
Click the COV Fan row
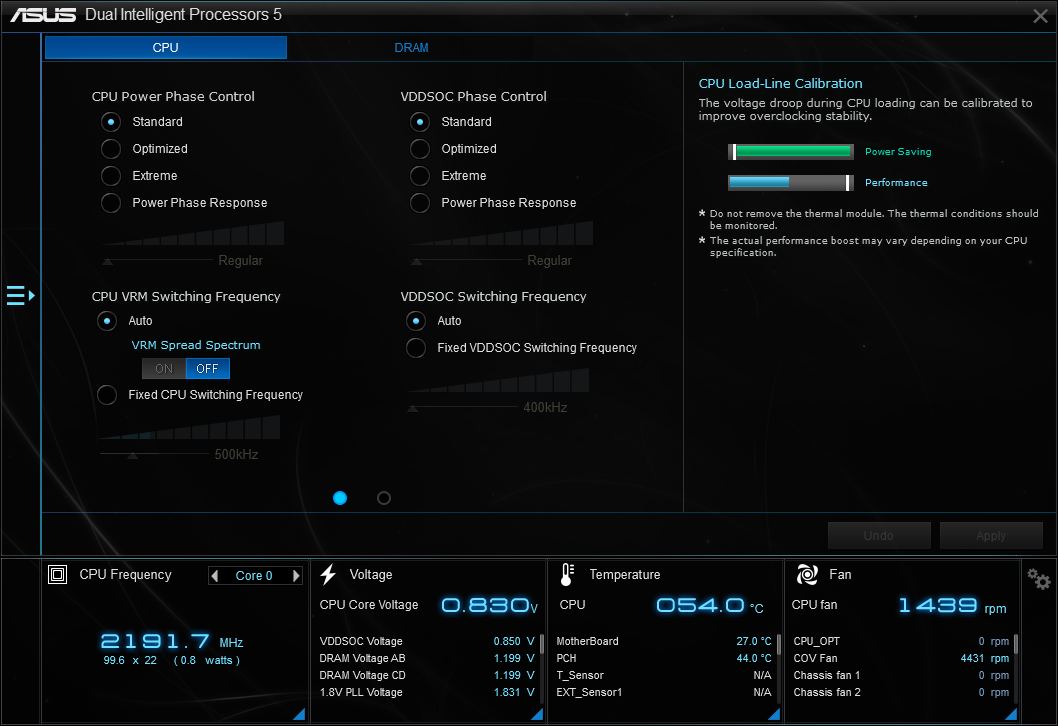pyautogui.click(x=901, y=659)
